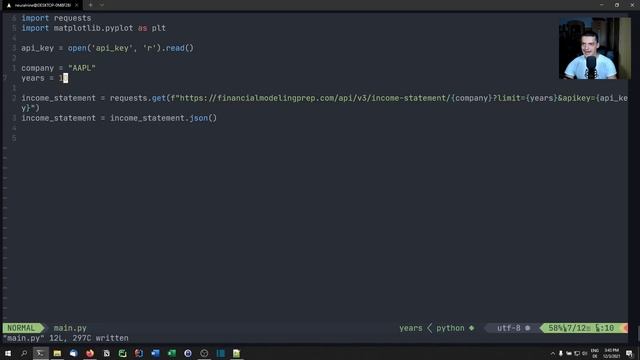Screen dimensions: 640x360
Task: Click requests.get in income_statement line
Action: pos(138,98)
